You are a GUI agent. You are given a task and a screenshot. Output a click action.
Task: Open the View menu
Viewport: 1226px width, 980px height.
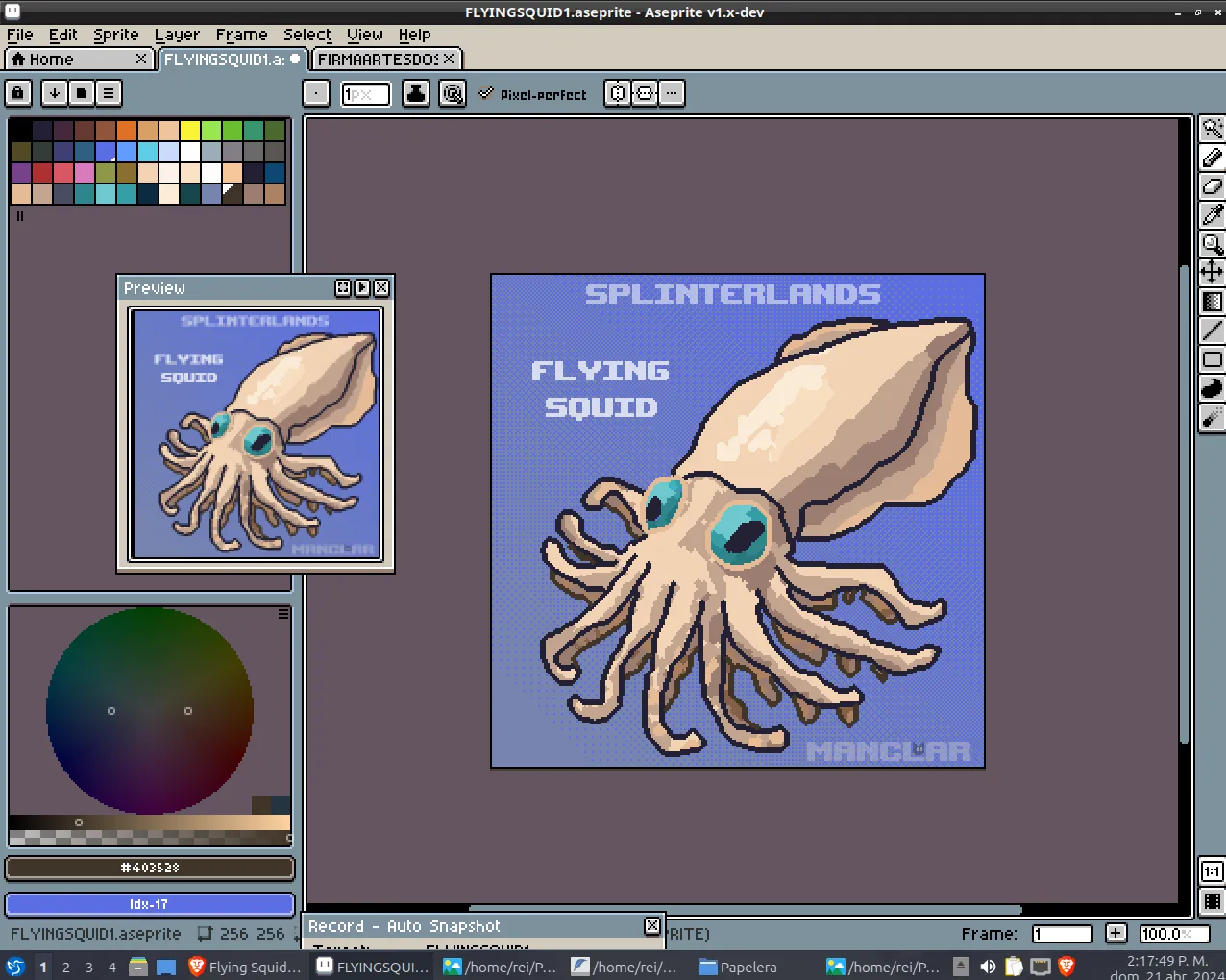point(365,35)
